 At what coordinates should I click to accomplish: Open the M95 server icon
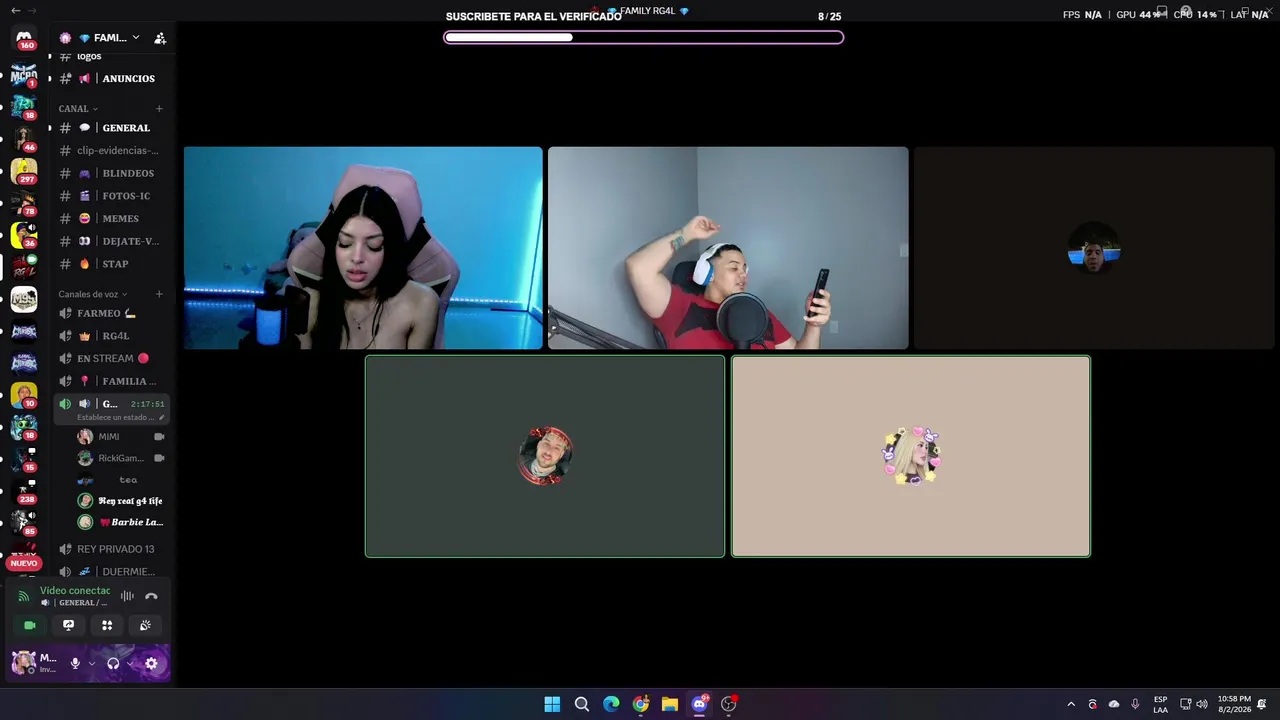(24, 299)
